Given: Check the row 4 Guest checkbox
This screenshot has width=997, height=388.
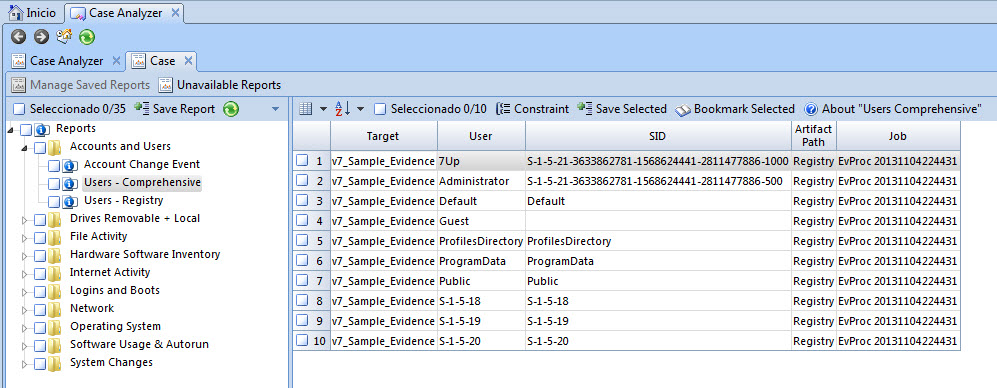Looking at the screenshot, I should pyautogui.click(x=302, y=221).
